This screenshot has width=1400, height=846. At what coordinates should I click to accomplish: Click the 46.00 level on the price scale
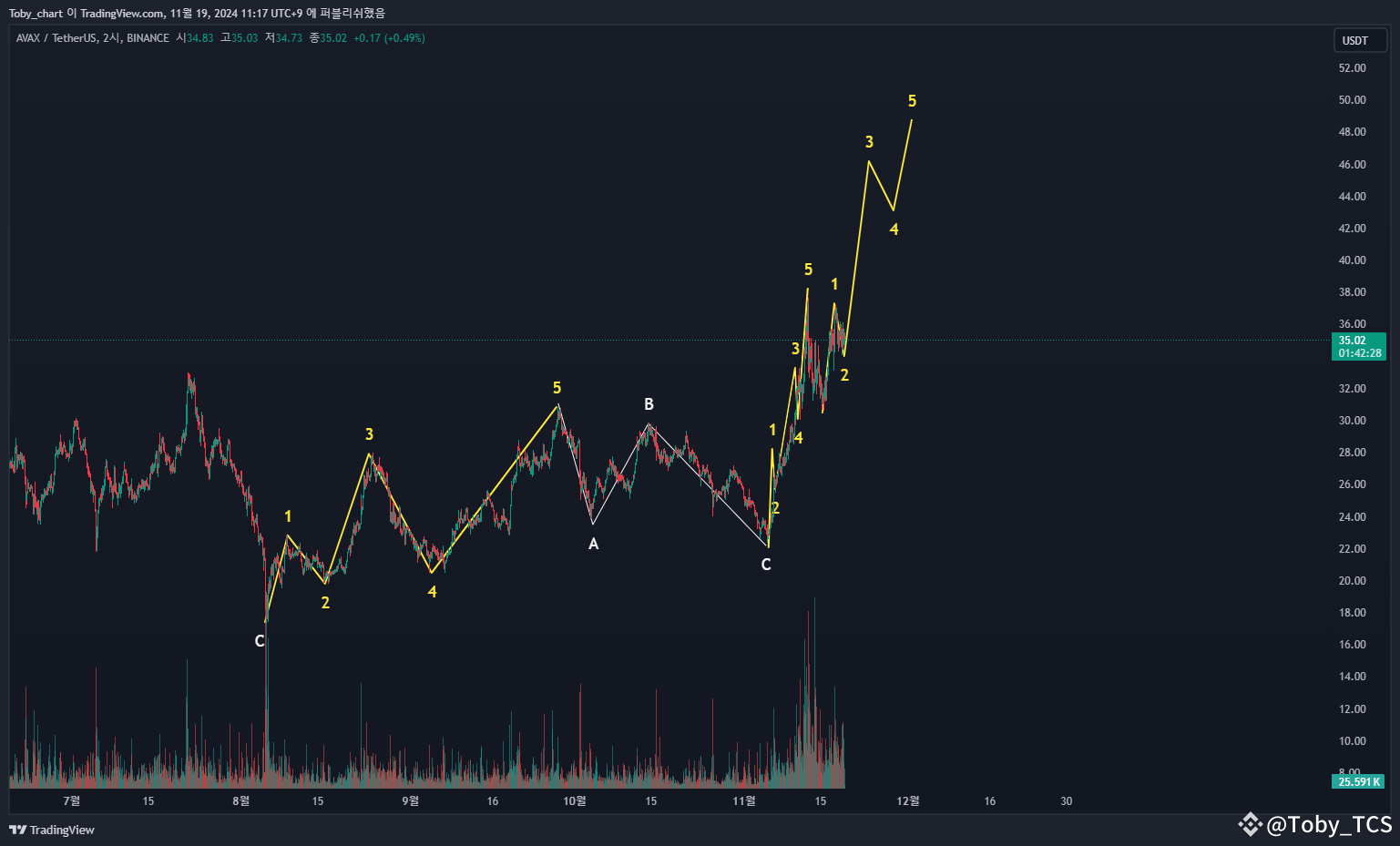(x=1353, y=164)
